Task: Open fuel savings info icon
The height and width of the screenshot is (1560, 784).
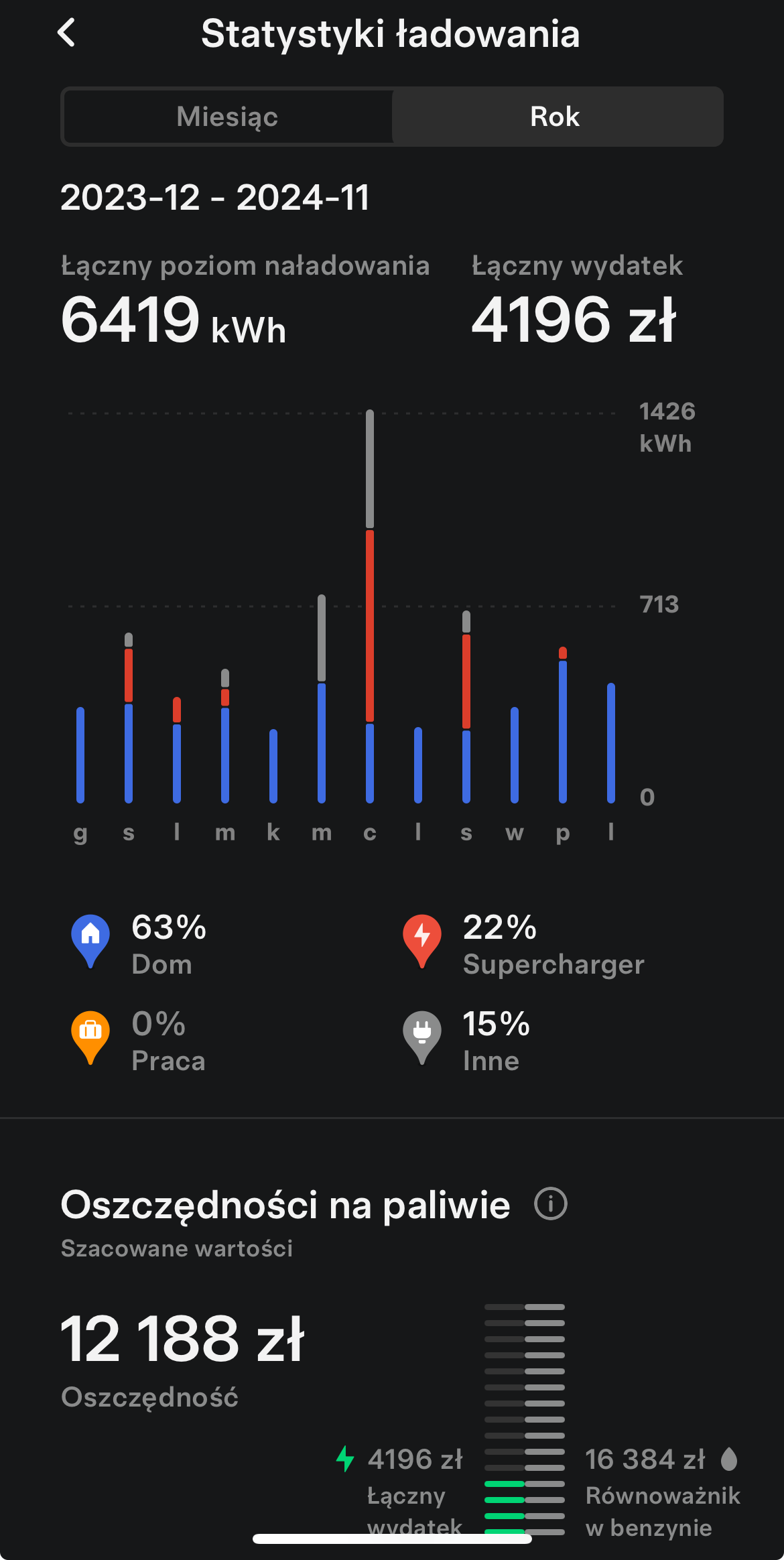Action: tap(550, 1204)
